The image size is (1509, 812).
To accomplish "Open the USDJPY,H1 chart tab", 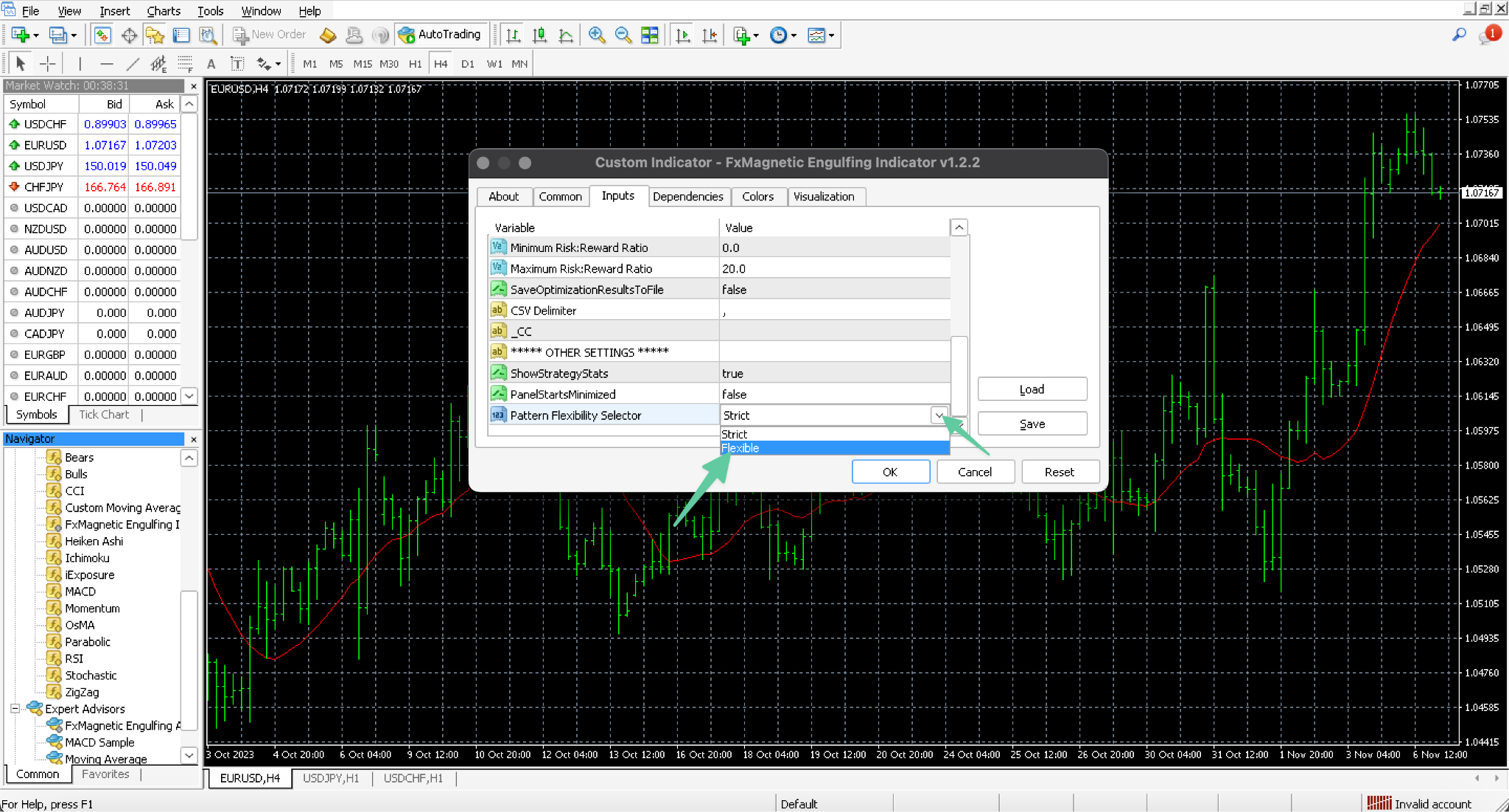I will (x=331, y=778).
